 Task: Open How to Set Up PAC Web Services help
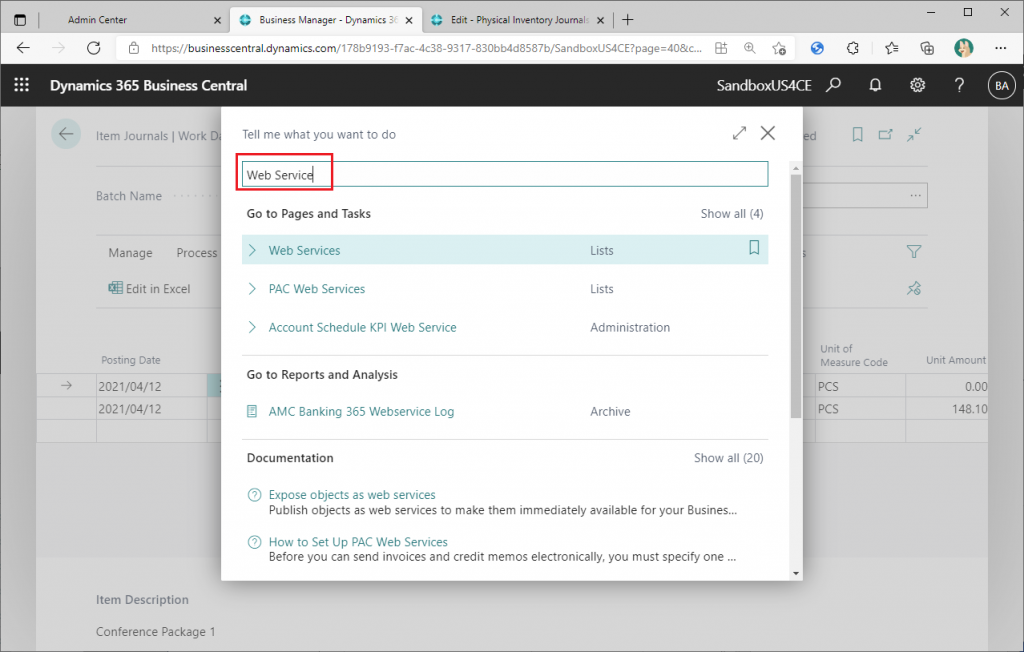(x=358, y=542)
